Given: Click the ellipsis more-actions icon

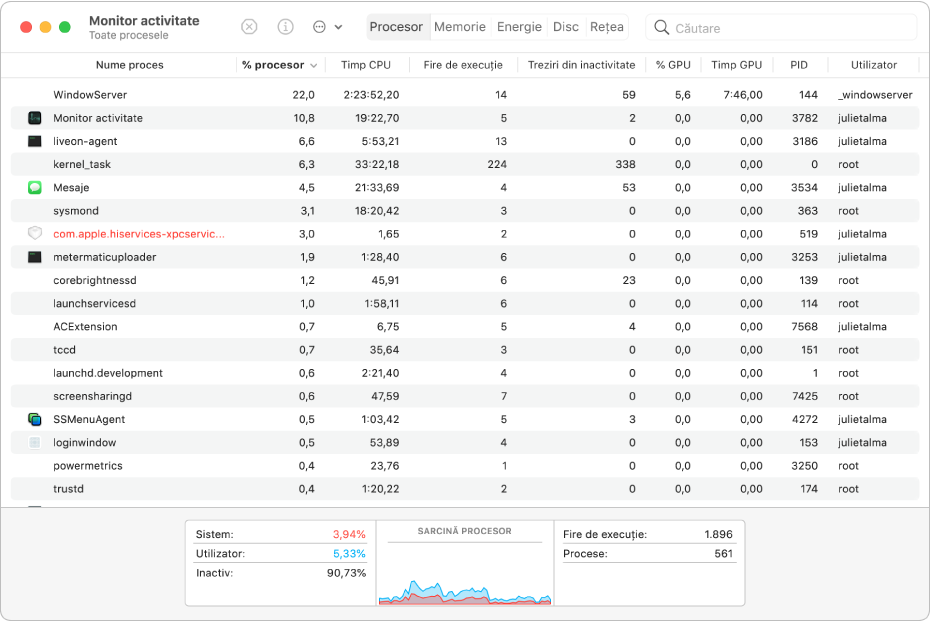Looking at the screenshot, I should pos(319,27).
